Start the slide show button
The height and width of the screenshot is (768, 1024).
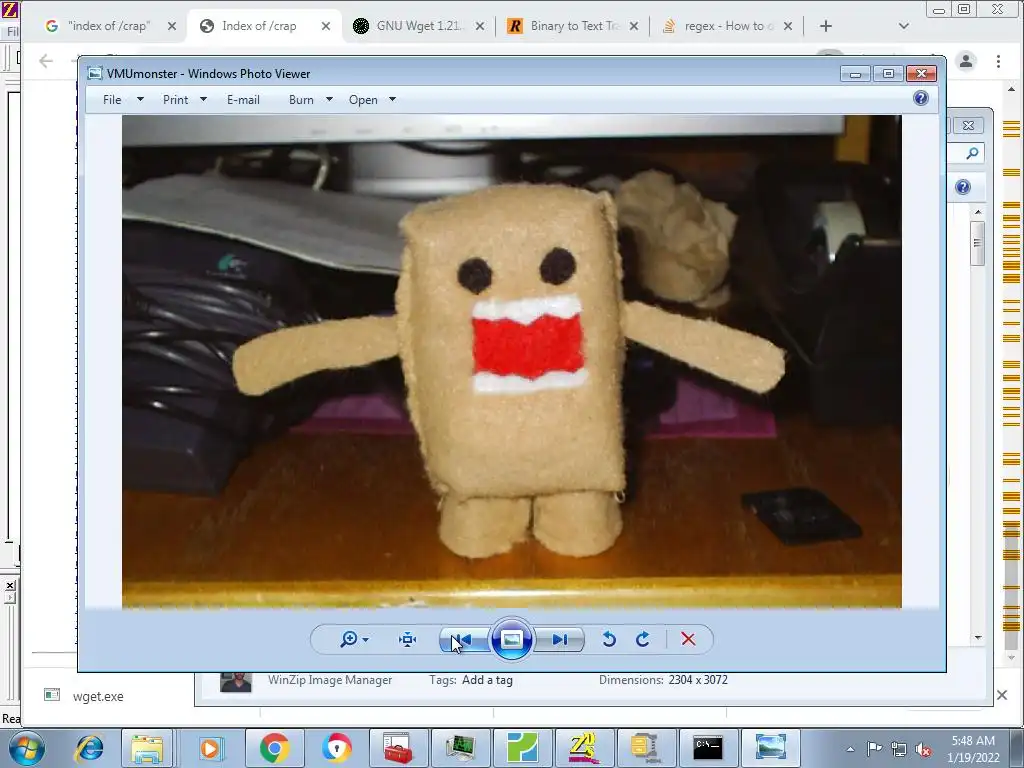pos(511,639)
